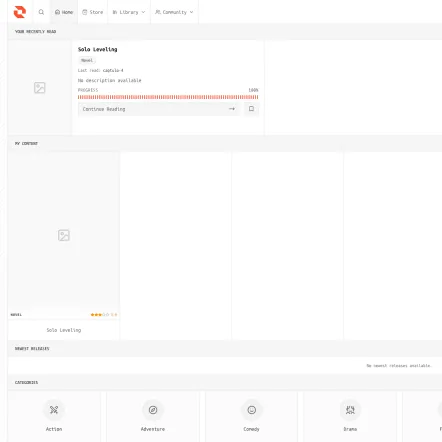Screen dimensions: 442x442
Task: Click the Solo Leveling label under the content card
Action: pos(64,330)
